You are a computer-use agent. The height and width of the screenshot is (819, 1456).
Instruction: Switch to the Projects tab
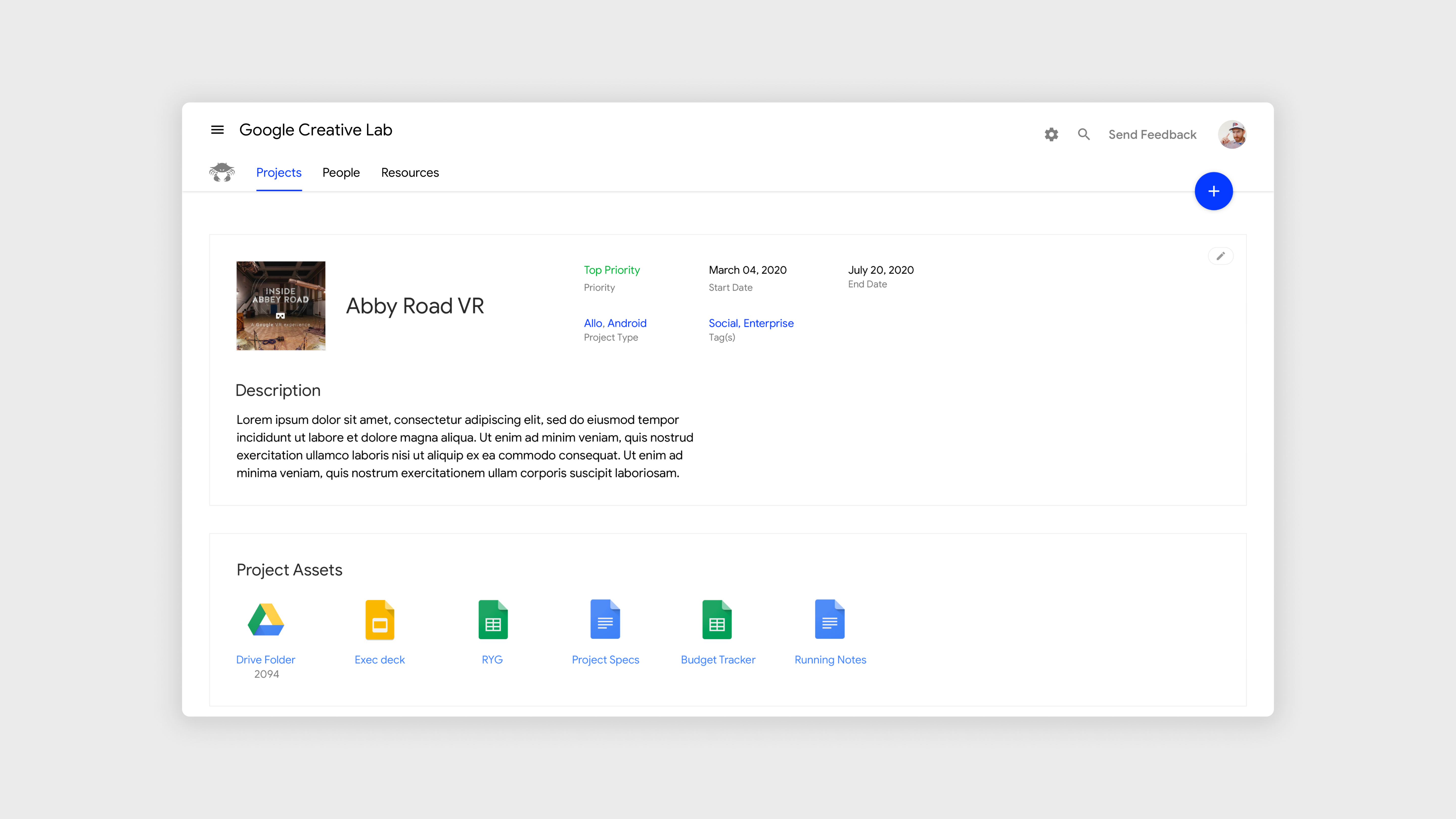[x=279, y=172]
